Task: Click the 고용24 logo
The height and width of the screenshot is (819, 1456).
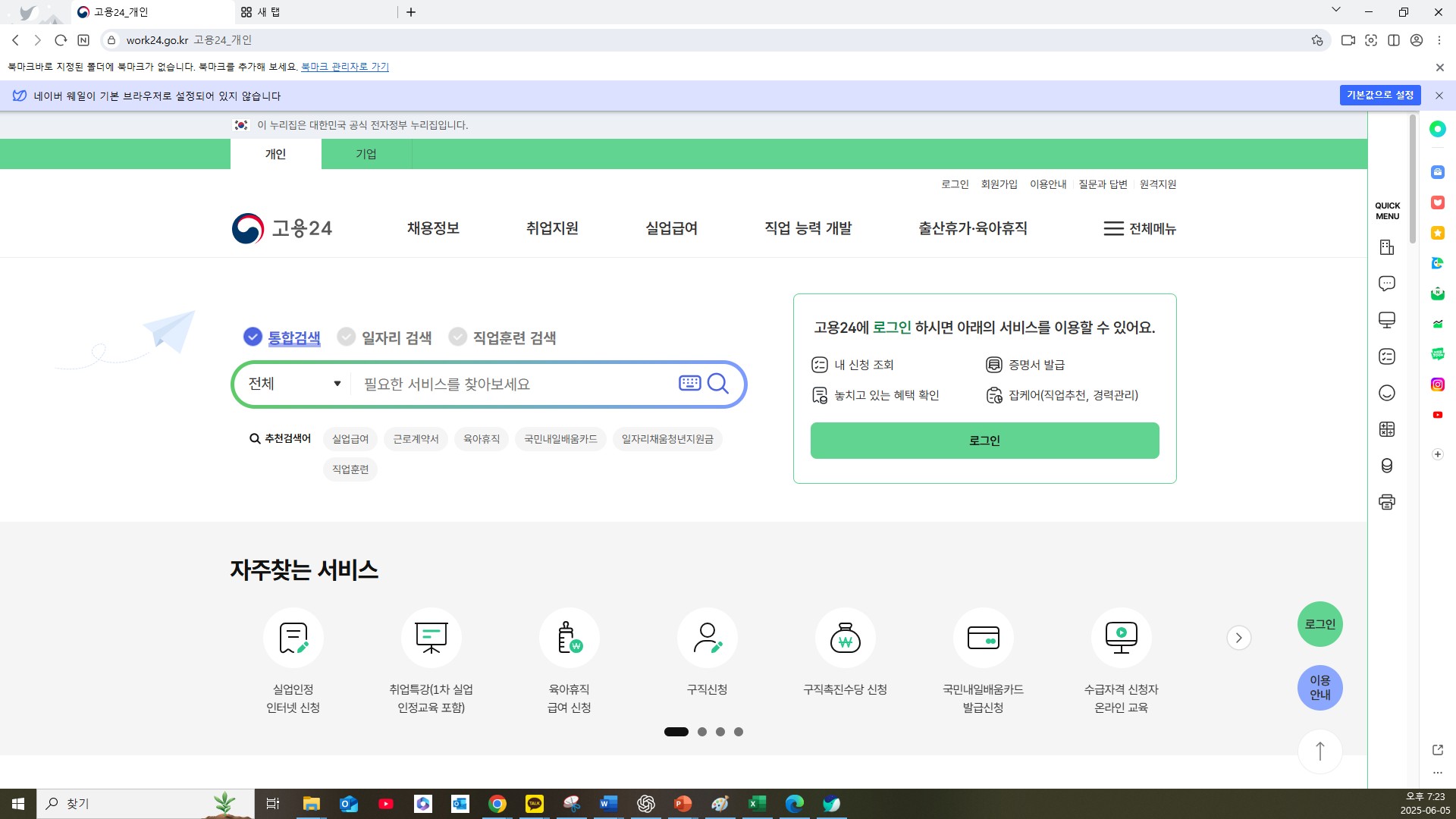Action: (x=282, y=228)
